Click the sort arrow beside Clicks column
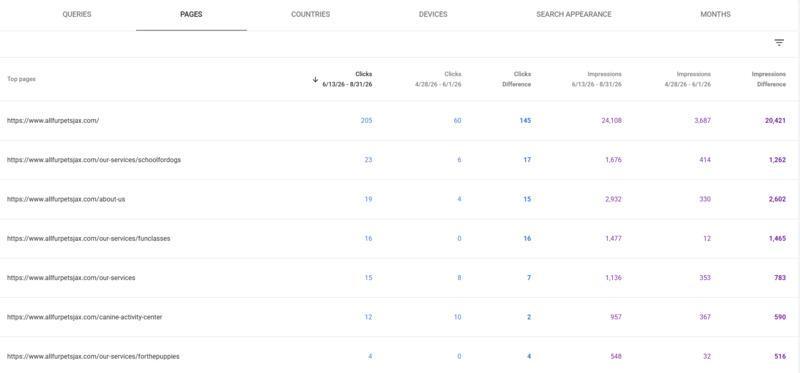Image resolution: width=800 pixels, height=373 pixels. (315, 80)
